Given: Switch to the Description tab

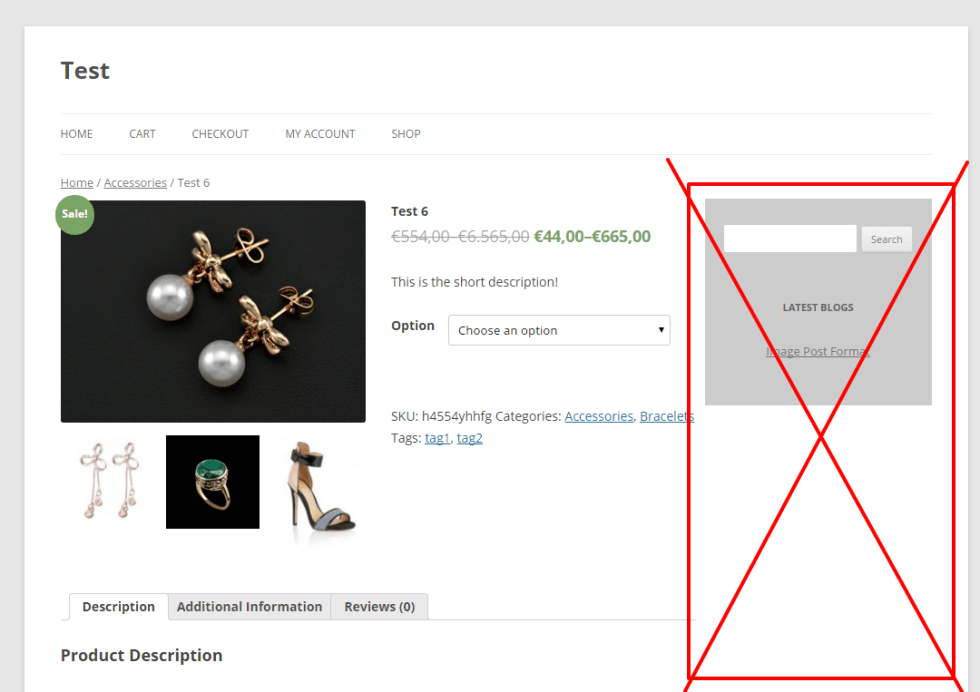Looking at the screenshot, I should (x=119, y=606).
